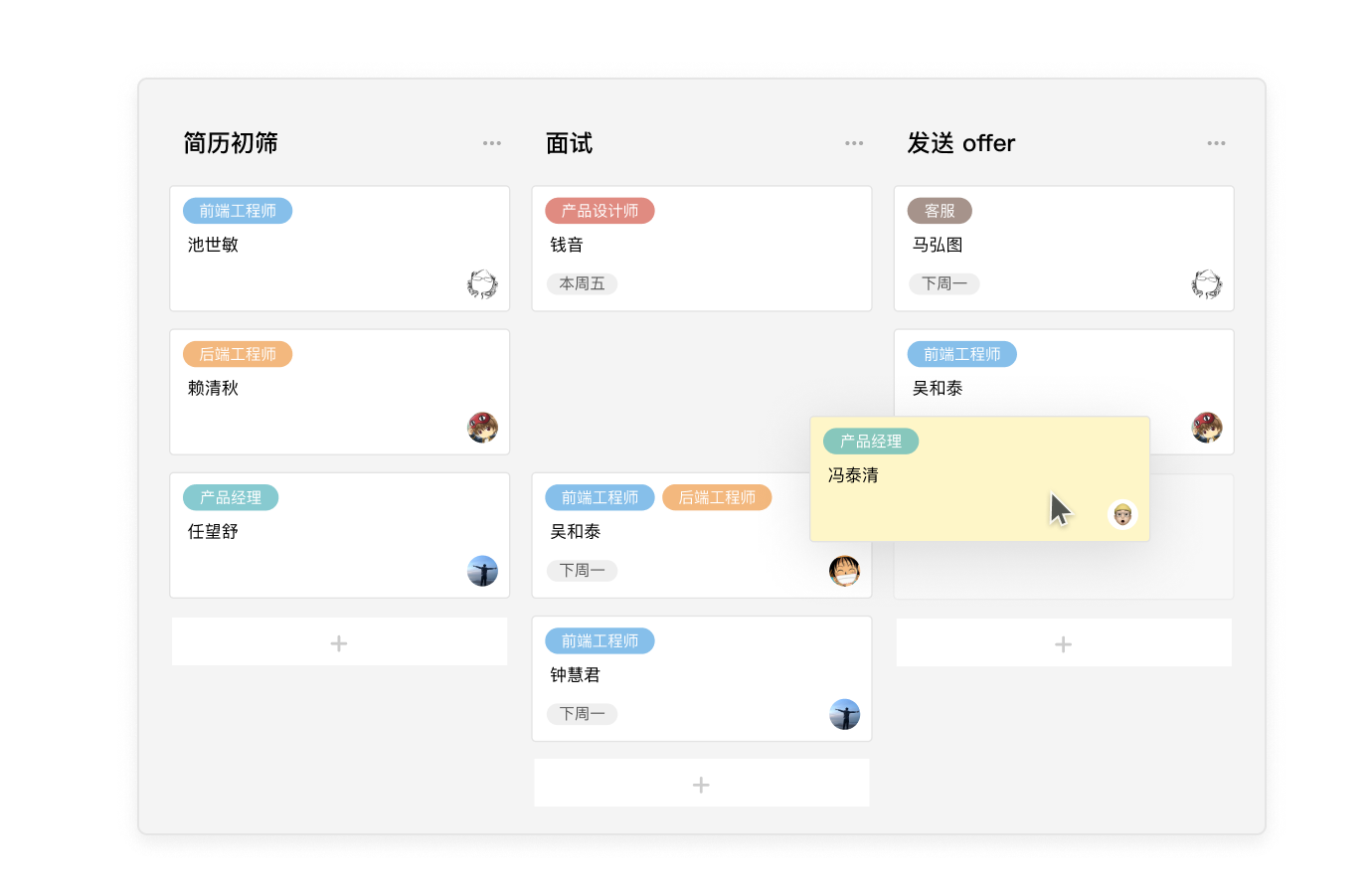Click the 产品设计师 tag on 钱音 card
The image size is (1372, 895).
[x=600, y=211]
